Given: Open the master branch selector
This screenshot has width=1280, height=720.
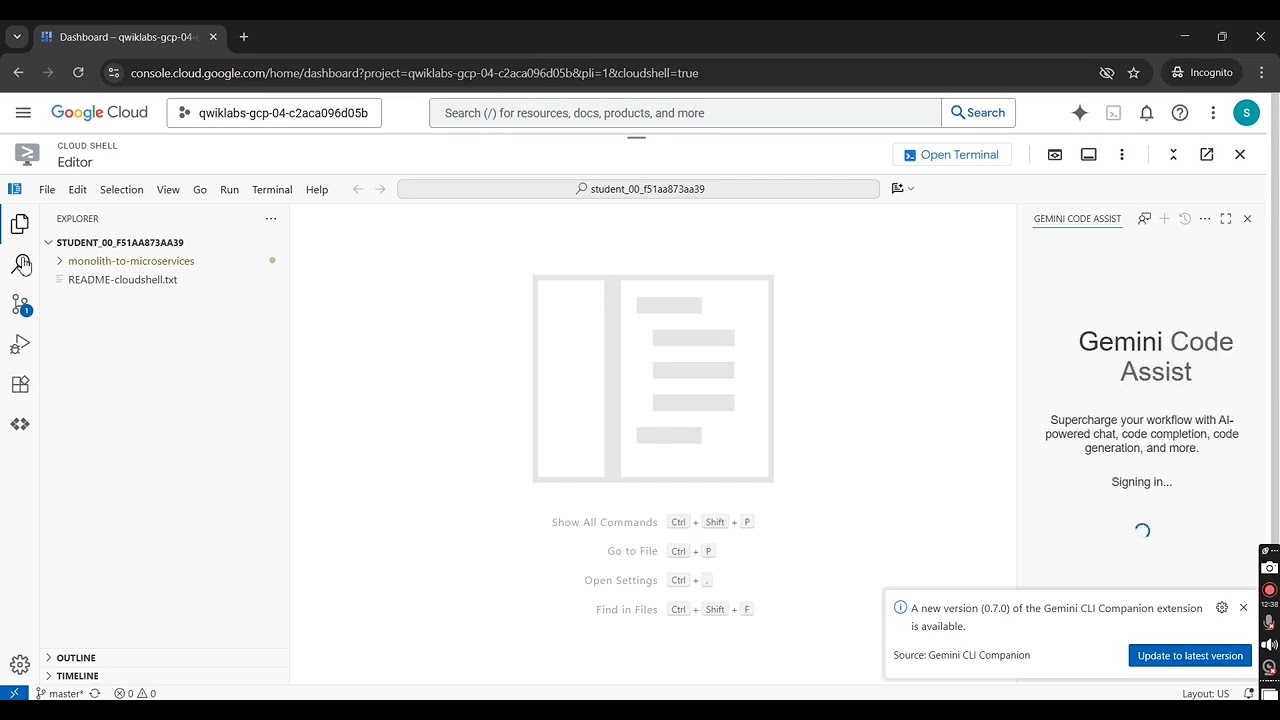Looking at the screenshot, I should pyautogui.click(x=60, y=693).
